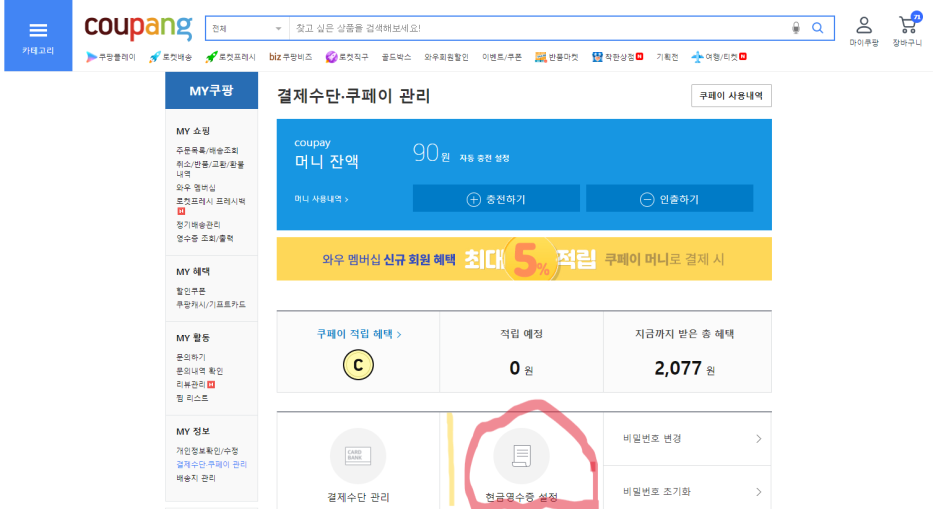Open the 비밀번호 변경 row
Image resolution: width=936 pixels, height=509 pixels.
pyautogui.click(x=688, y=439)
